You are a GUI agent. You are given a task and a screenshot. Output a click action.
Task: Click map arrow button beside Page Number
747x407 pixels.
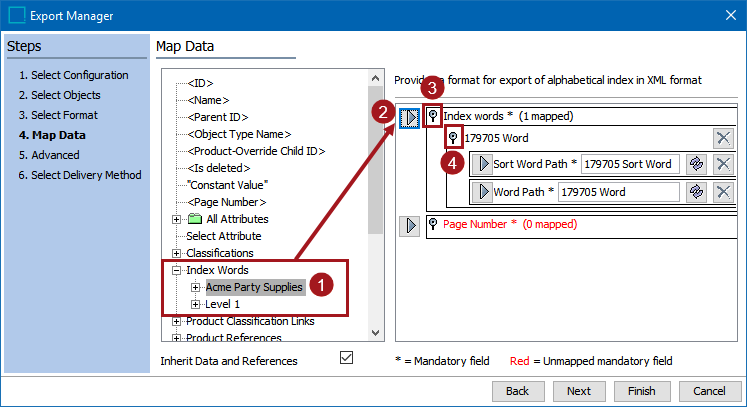(410, 225)
